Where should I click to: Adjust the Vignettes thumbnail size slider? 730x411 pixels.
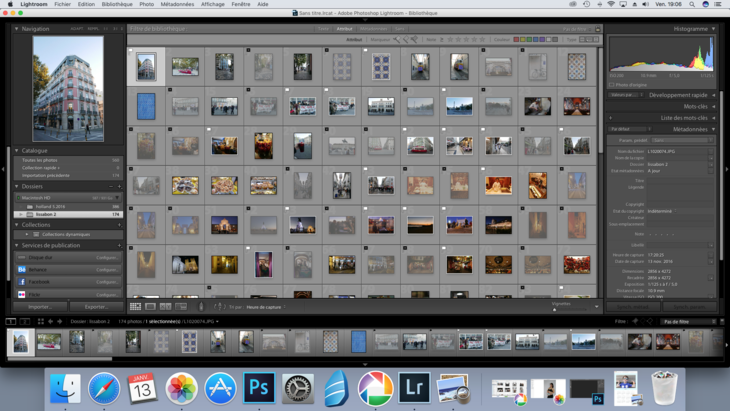tap(554, 310)
